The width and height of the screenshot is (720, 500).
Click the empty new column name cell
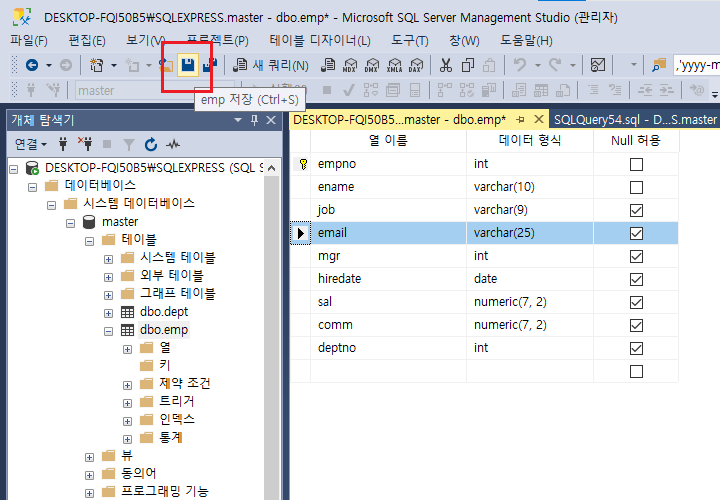coord(388,371)
